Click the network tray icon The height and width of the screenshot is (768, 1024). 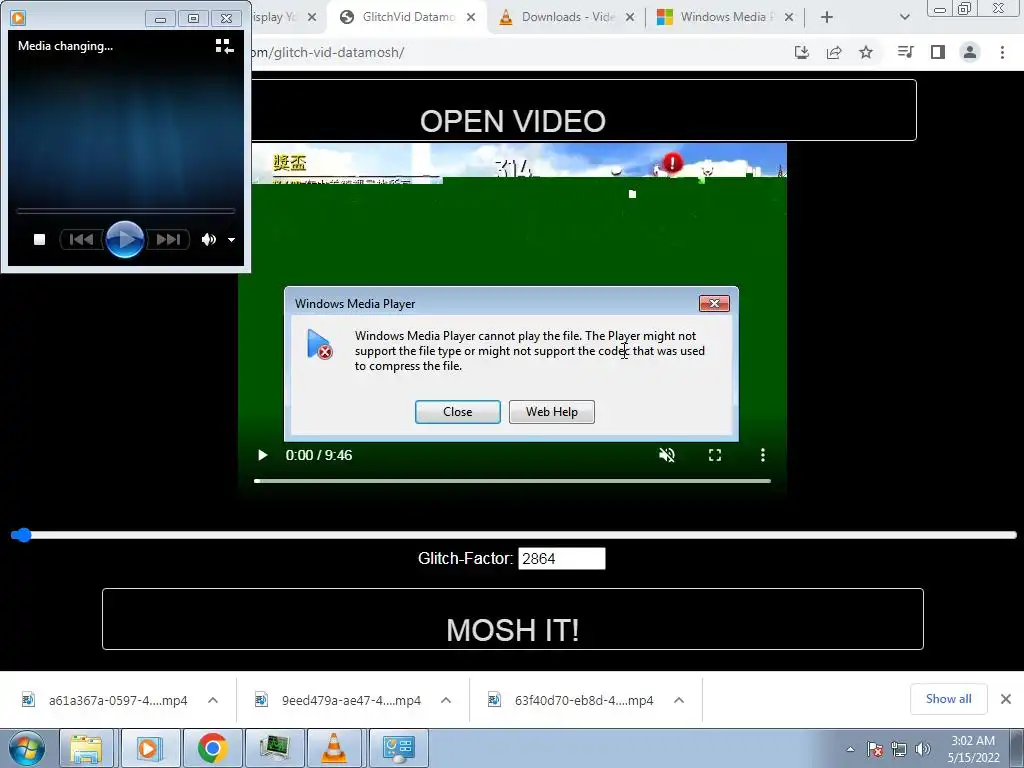(x=899, y=749)
